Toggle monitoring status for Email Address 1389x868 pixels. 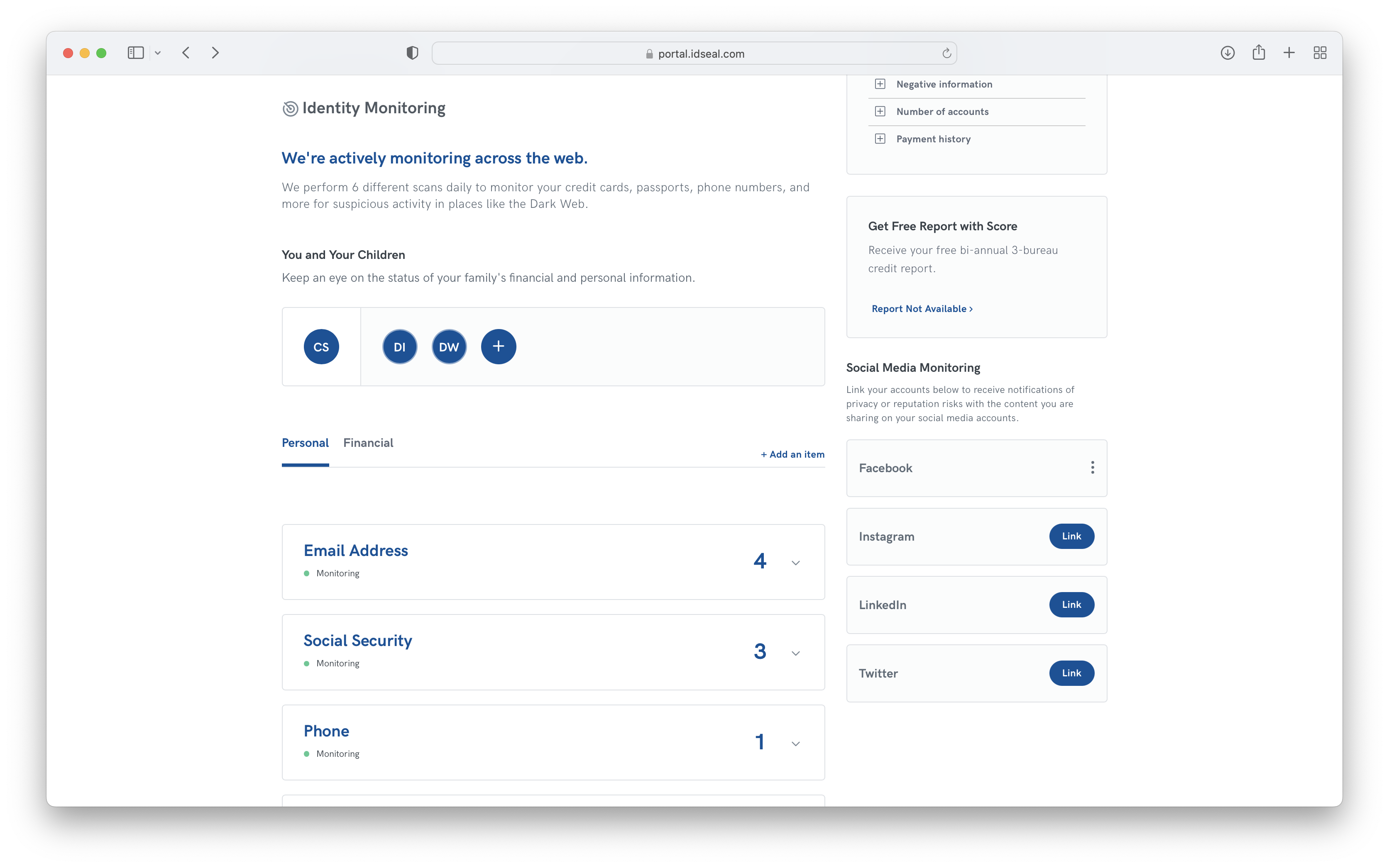[306, 573]
